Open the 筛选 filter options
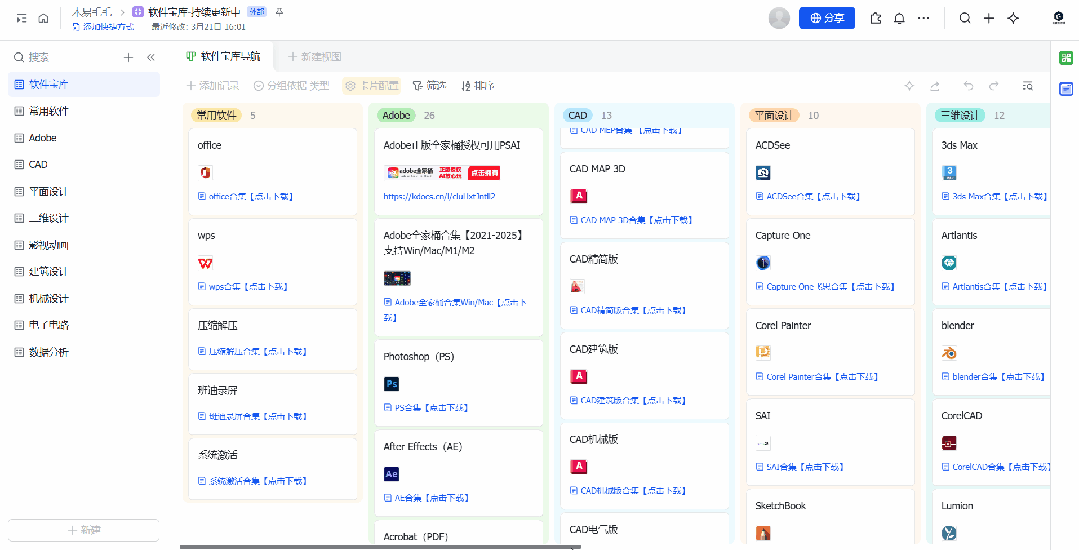This screenshot has height=550, width=1079. point(429,86)
